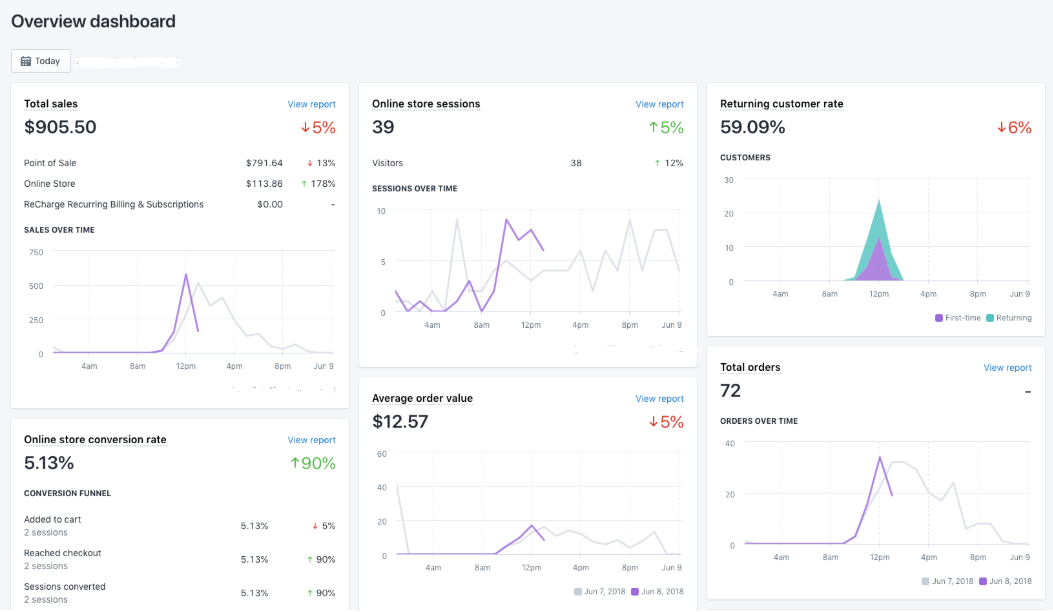Click the Visitors row in sessions card

coord(525,163)
